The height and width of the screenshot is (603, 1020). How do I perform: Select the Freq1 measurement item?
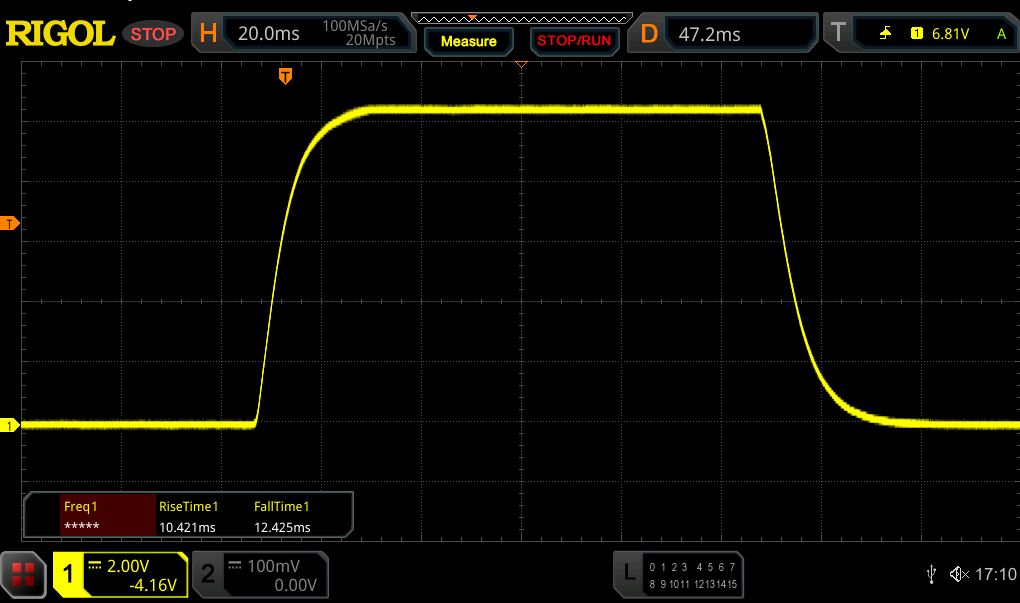coord(90,517)
